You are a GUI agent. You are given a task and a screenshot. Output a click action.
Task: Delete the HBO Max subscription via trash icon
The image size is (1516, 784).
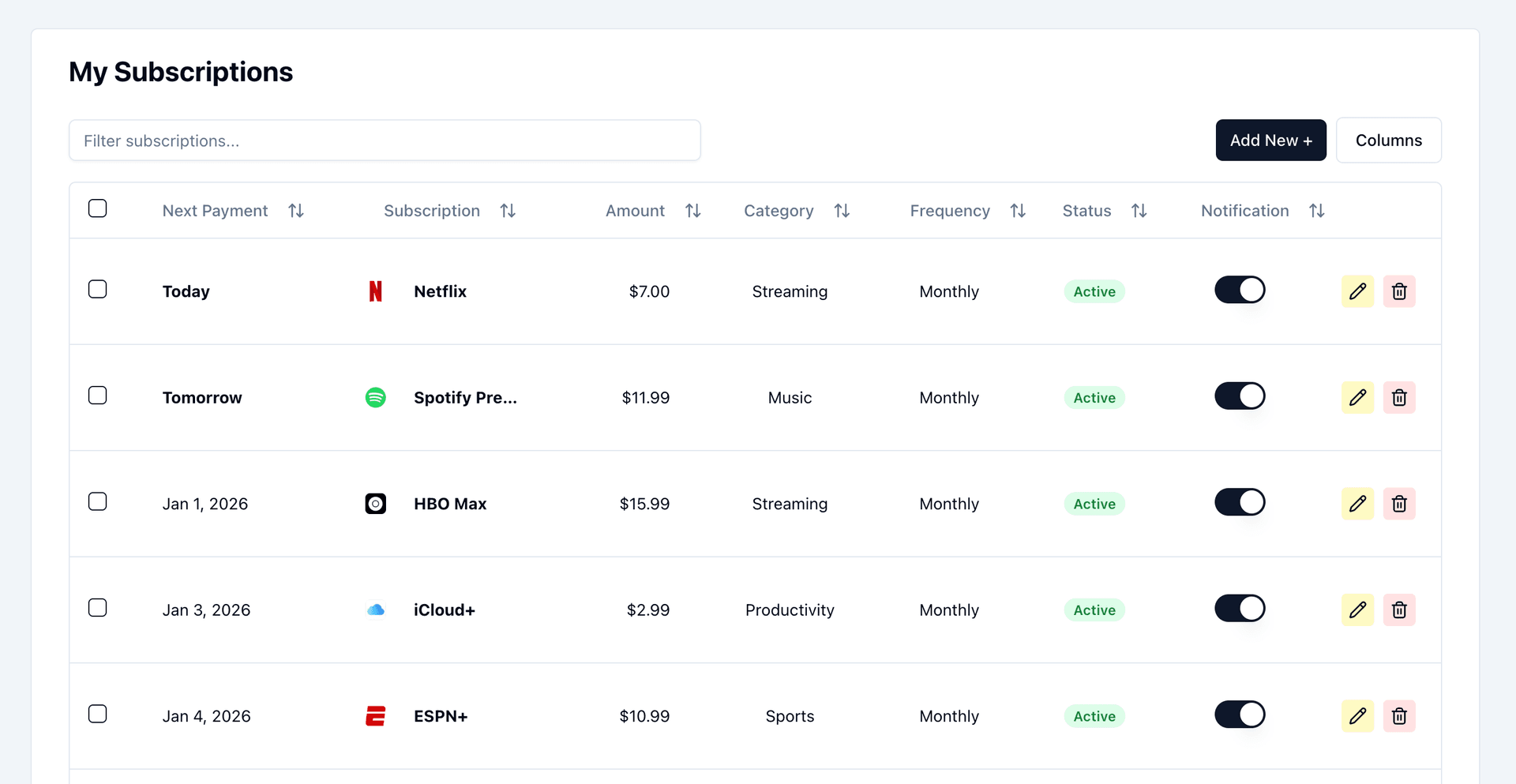[x=1399, y=503]
